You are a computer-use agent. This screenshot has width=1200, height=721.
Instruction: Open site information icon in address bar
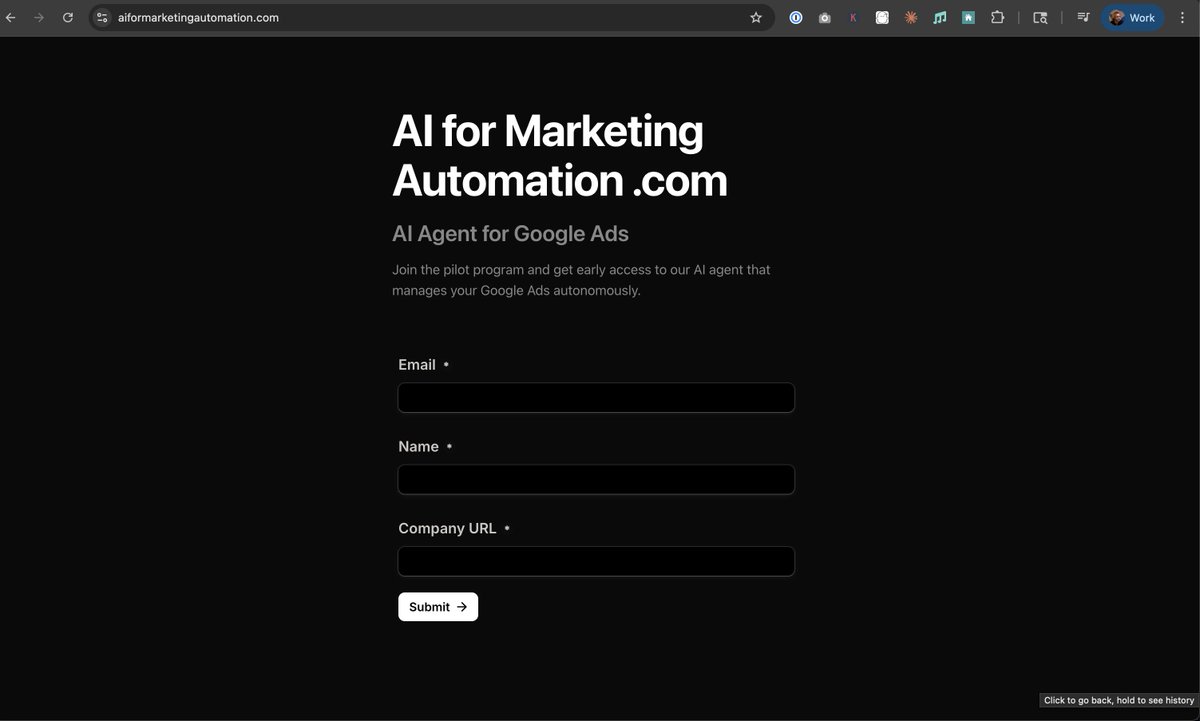[x=102, y=18]
